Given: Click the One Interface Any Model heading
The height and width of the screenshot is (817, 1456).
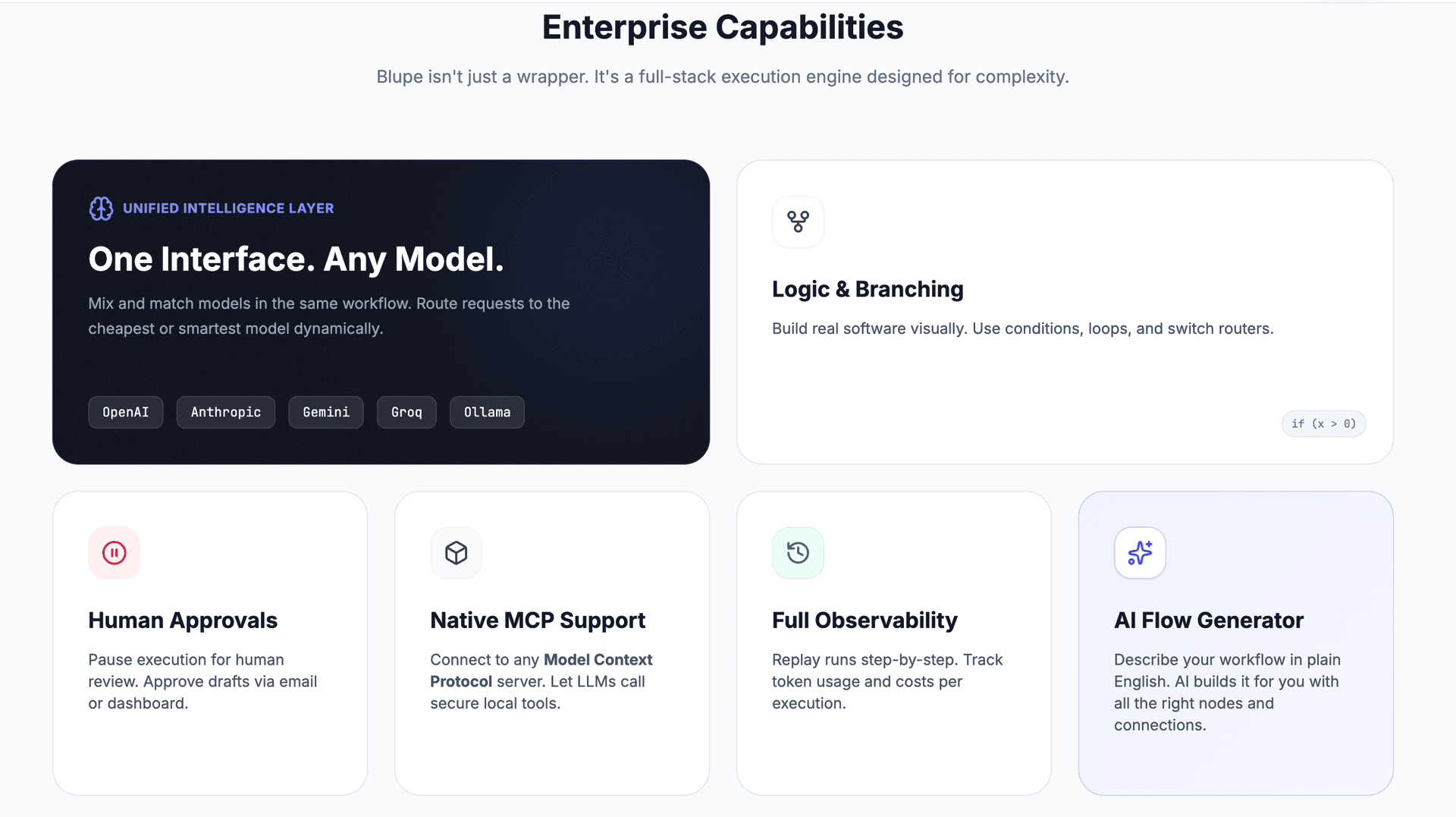Looking at the screenshot, I should pos(296,259).
